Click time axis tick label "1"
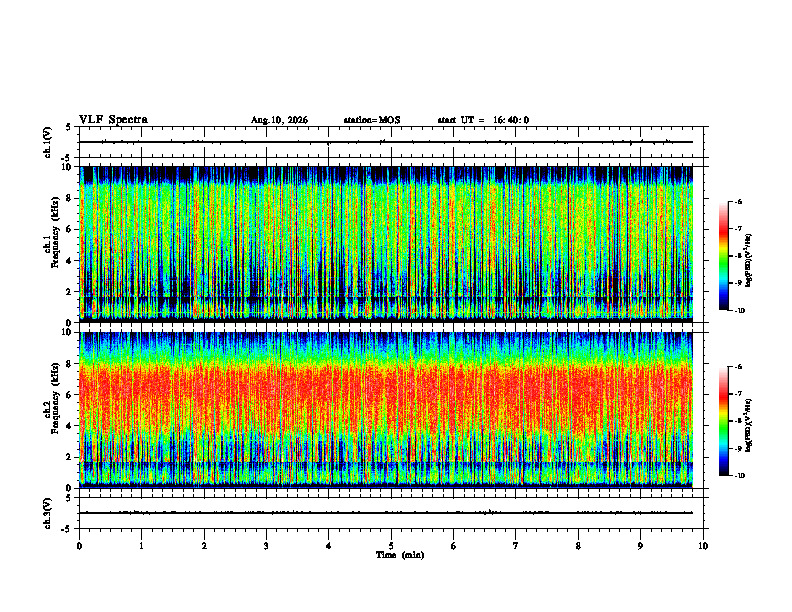The image size is (792, 612). [141, 546]
